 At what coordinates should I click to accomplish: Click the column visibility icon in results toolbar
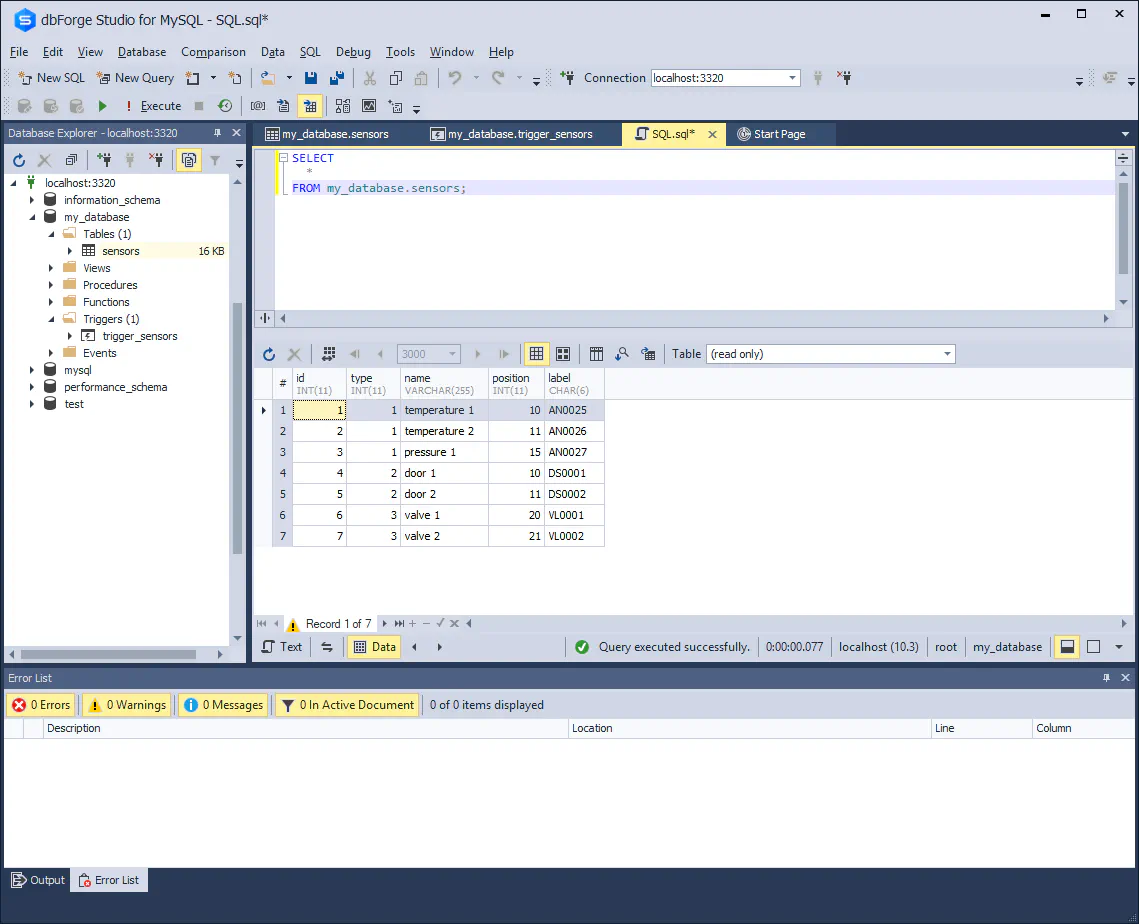pyautogui.click(x=596, y=354)
